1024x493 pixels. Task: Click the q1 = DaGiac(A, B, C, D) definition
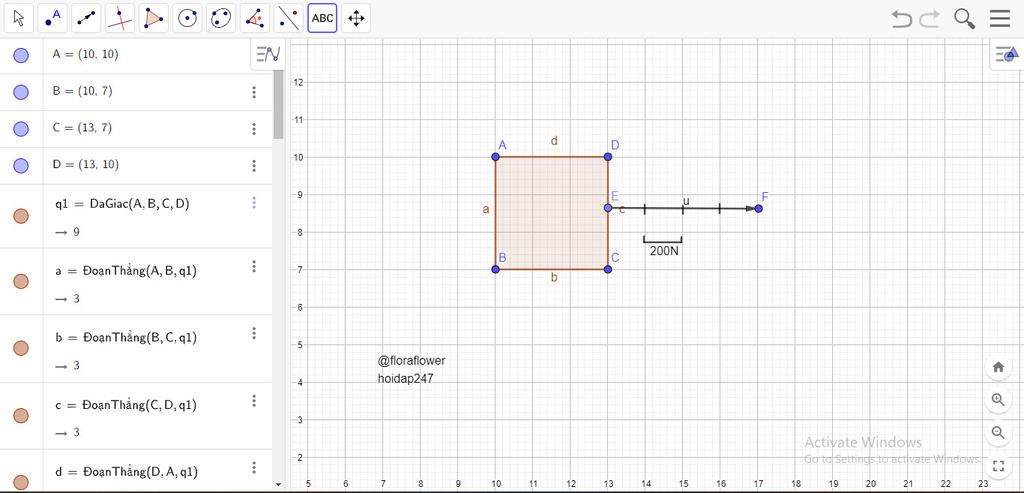(122, 204)
